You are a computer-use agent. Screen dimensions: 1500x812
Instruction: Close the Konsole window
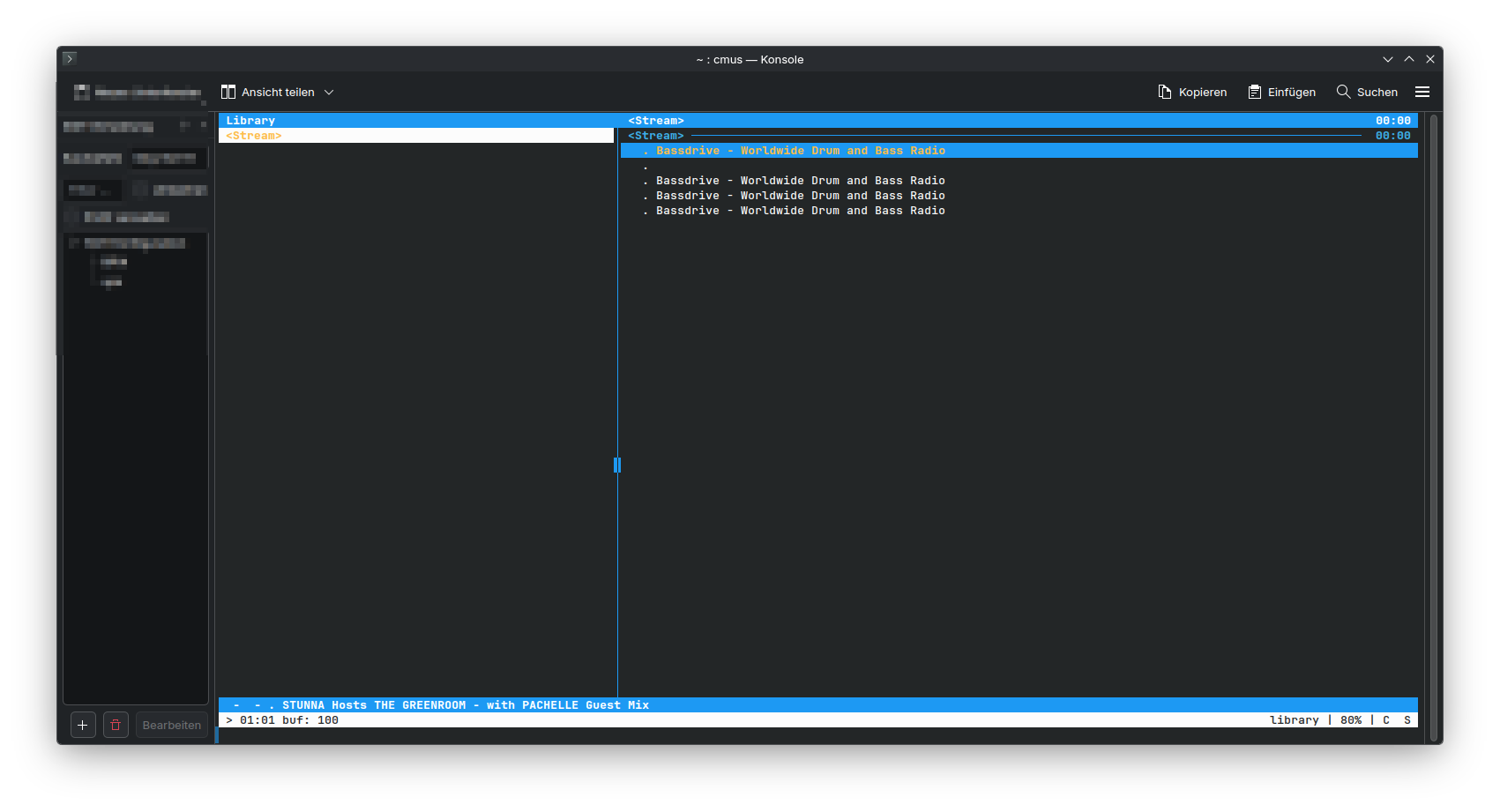click(x=1430, y=59)
